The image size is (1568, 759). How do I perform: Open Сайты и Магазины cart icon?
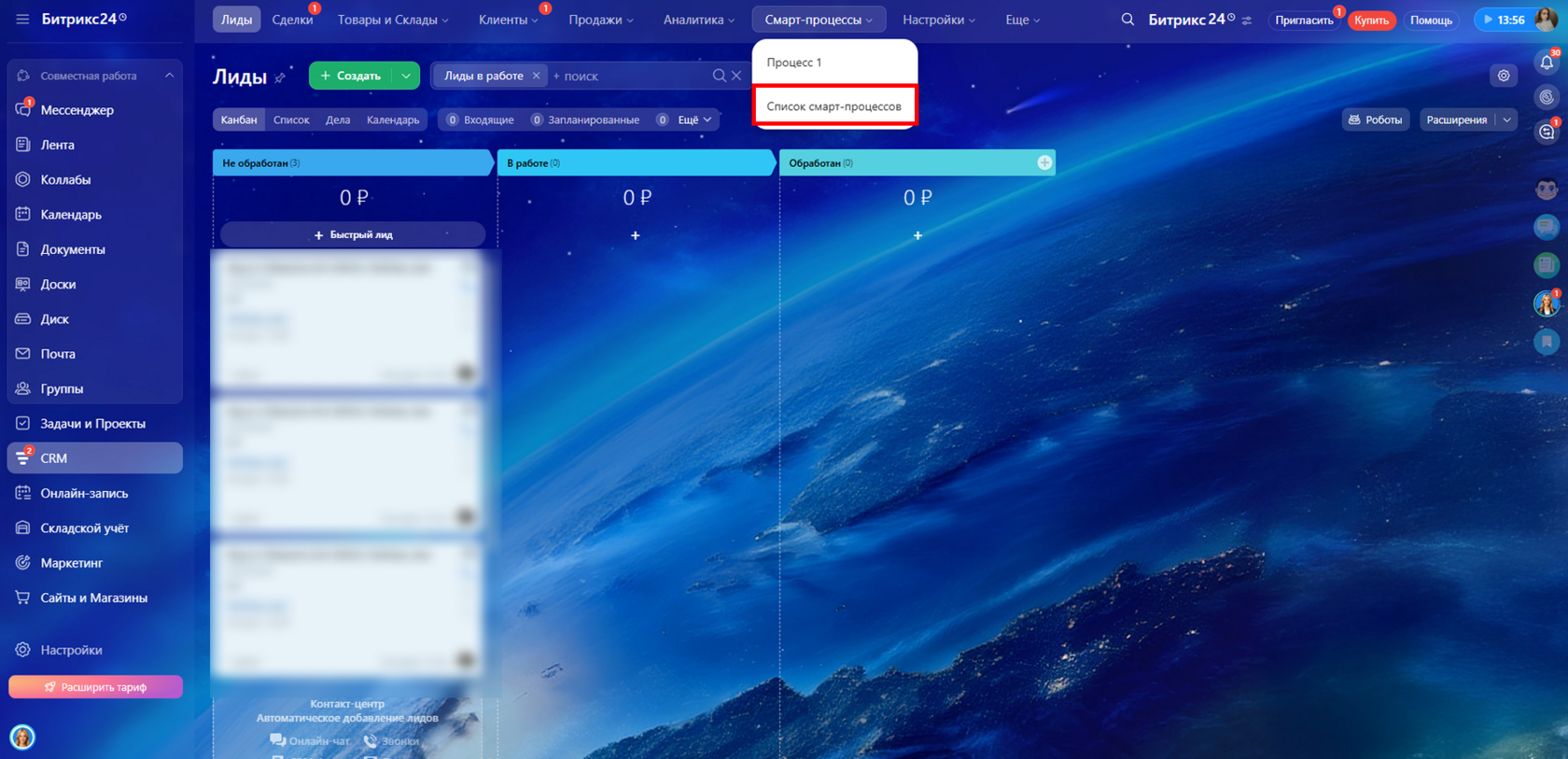click(x=22, y=597)
